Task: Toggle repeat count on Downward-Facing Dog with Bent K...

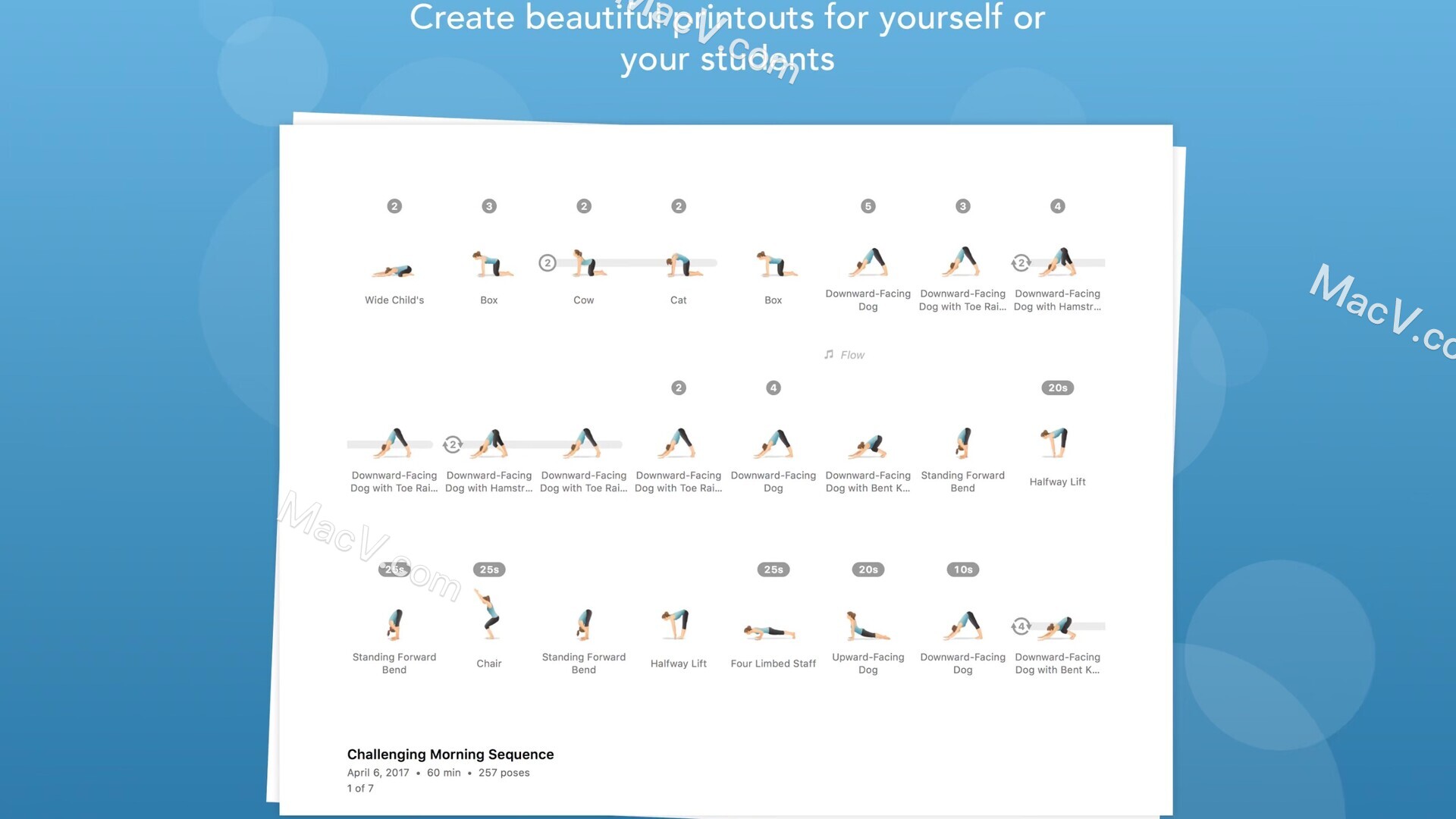Action: coord(1021,625)
